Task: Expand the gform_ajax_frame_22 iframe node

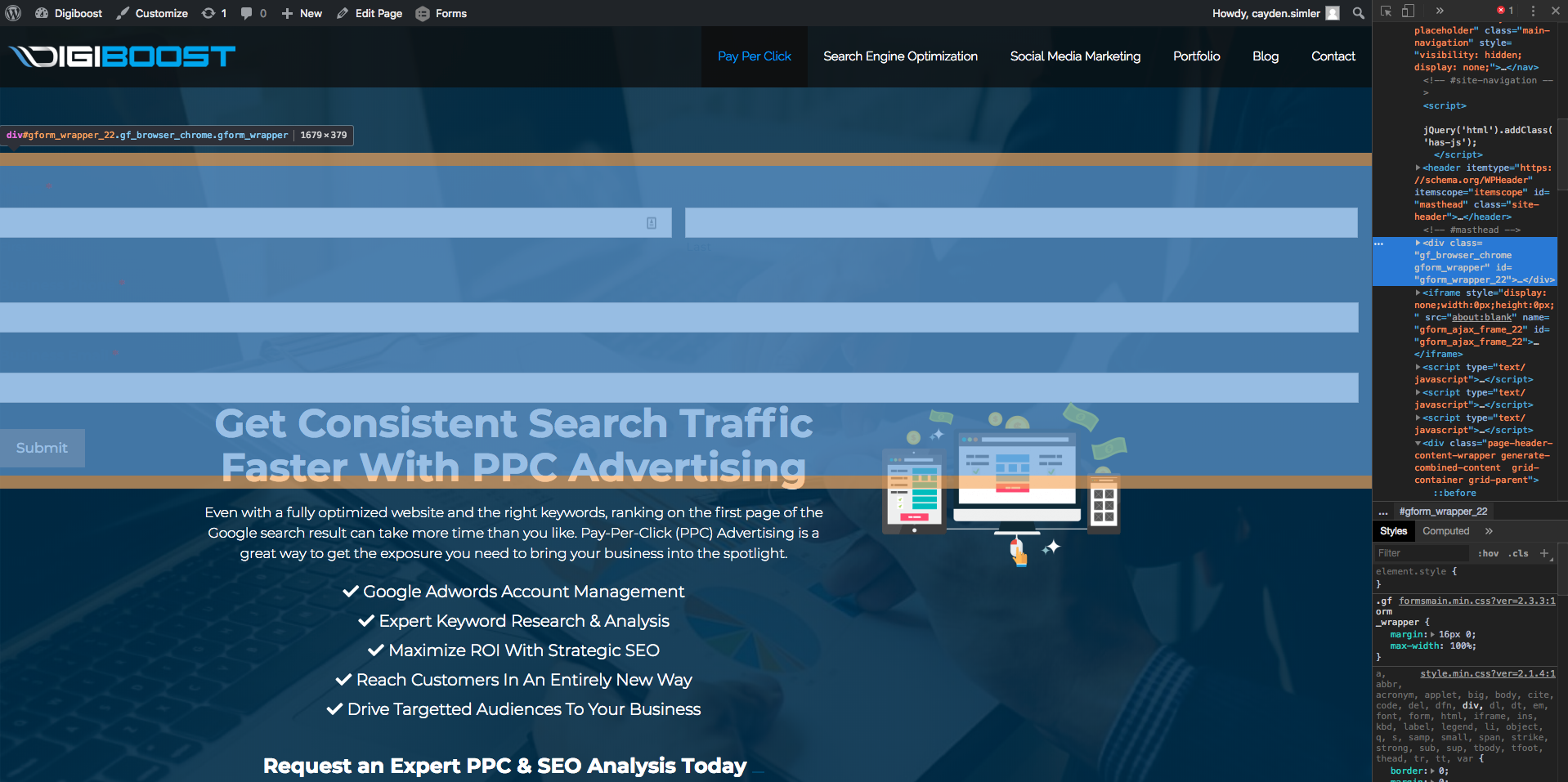Action: 1418,293
